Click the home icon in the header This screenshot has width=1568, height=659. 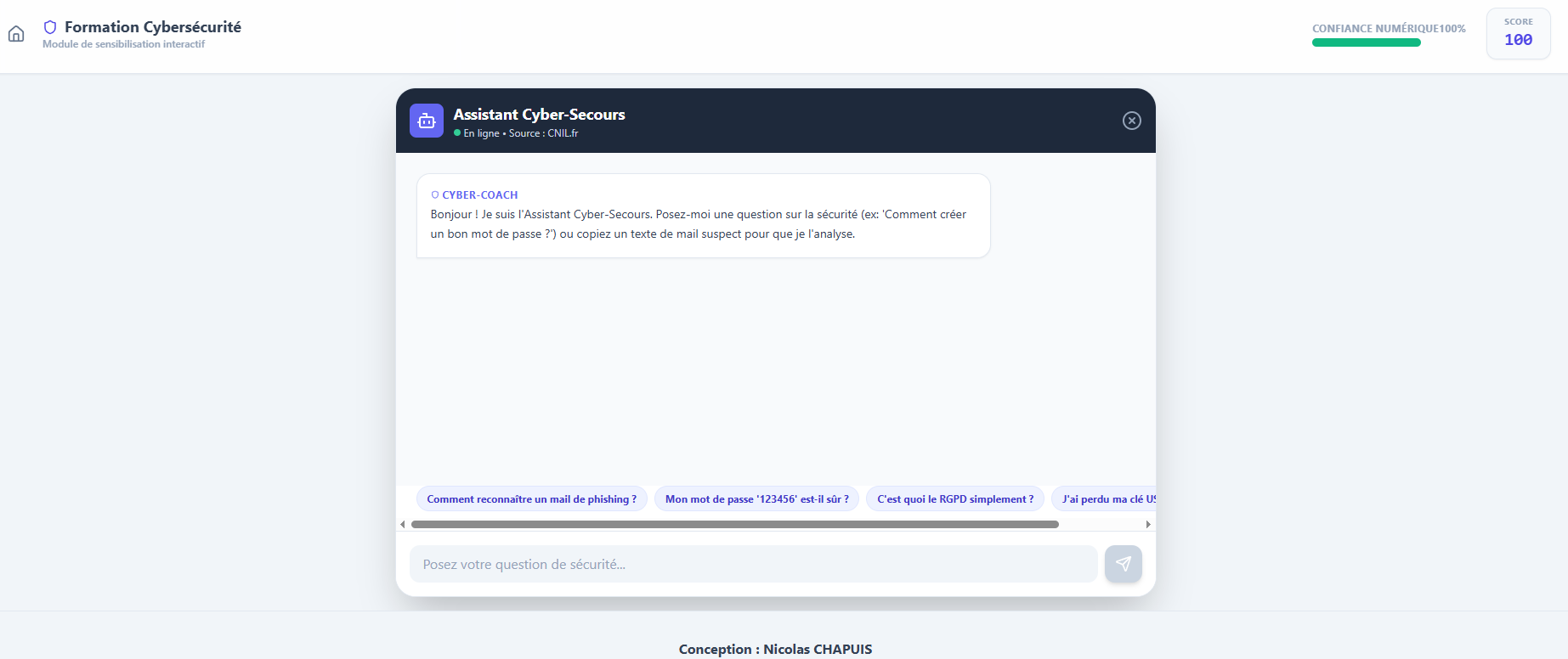(x=16, y=34)
